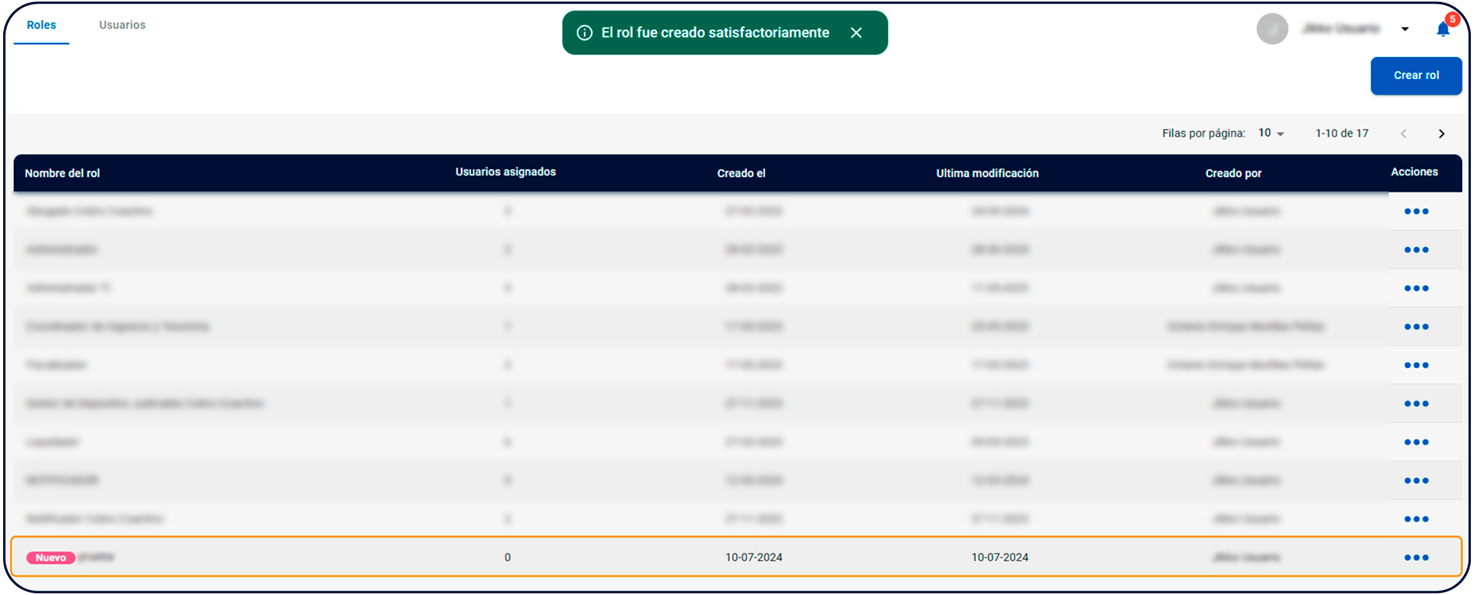Open the rows per page dropdown

click(x=1271, y=134)
